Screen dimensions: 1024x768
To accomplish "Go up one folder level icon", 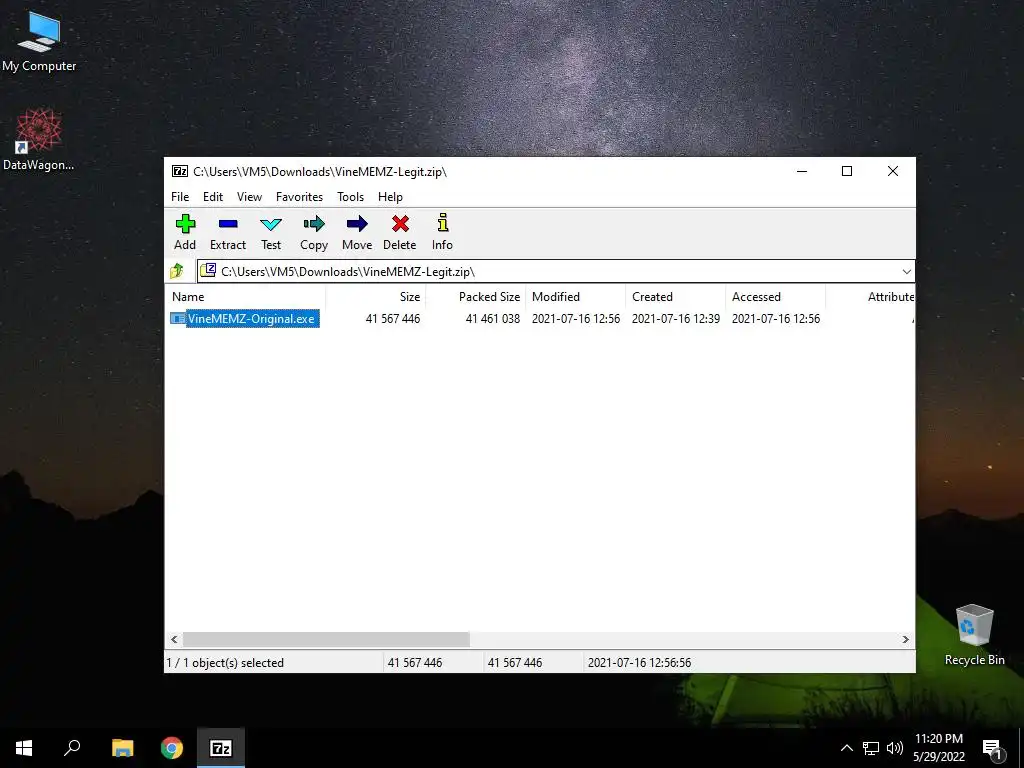I will (177, 271).
